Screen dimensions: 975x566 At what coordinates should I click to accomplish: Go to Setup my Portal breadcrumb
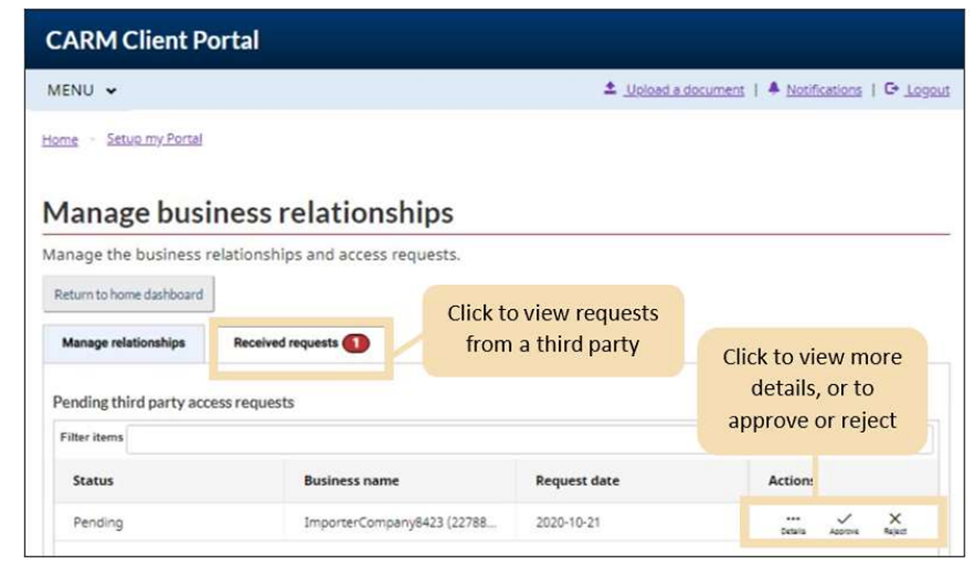point(154,140)
